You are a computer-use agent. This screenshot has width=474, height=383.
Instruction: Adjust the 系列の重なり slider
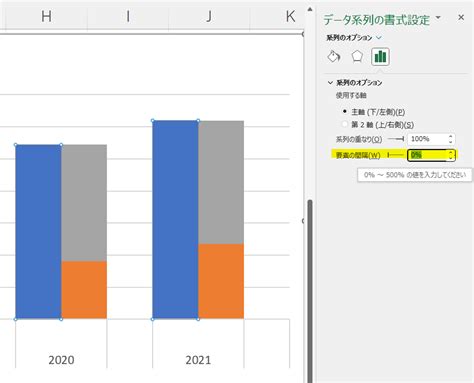tap(396, 139)
